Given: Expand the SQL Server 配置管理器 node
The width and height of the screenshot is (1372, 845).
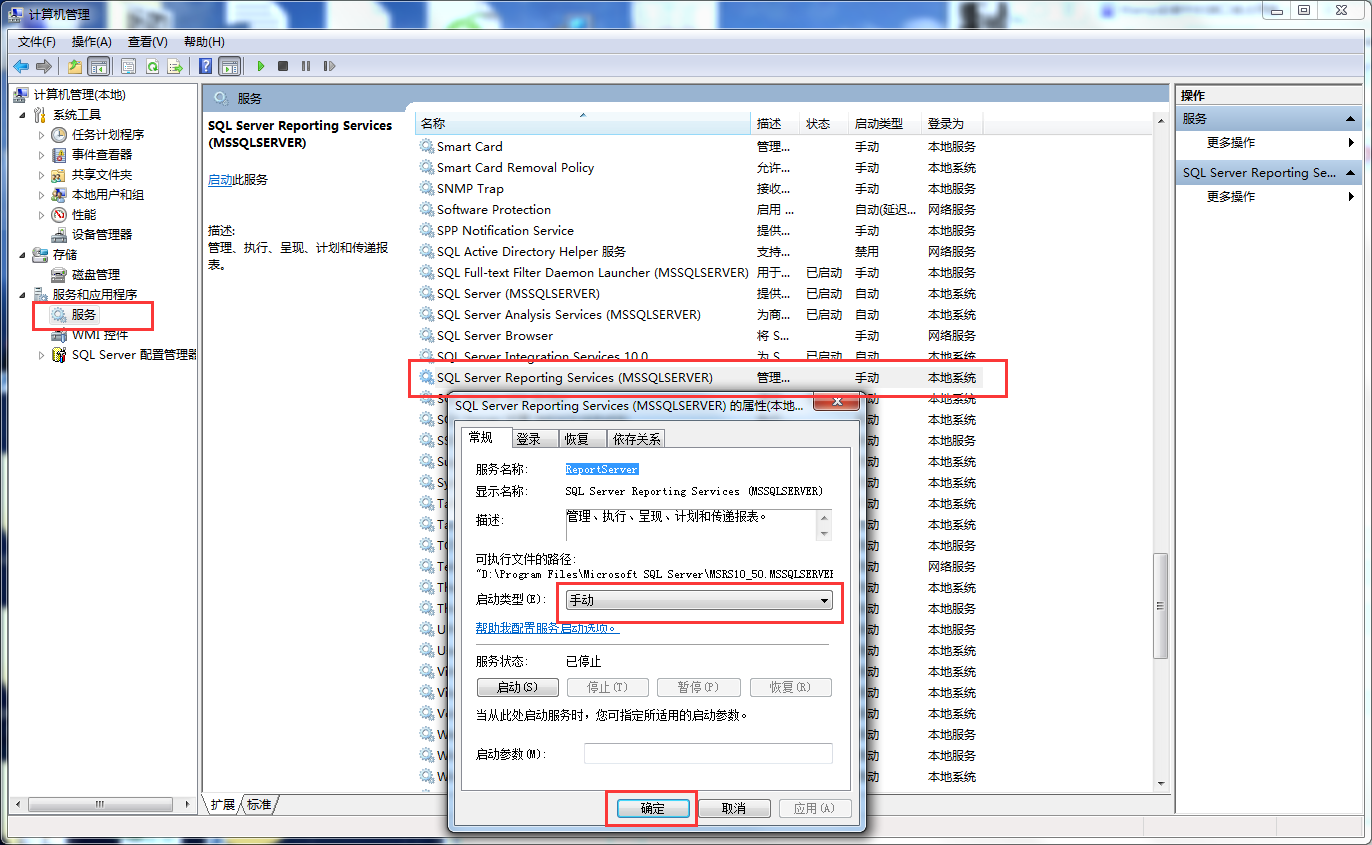Looking at the screenshot, I should point(42,354).
